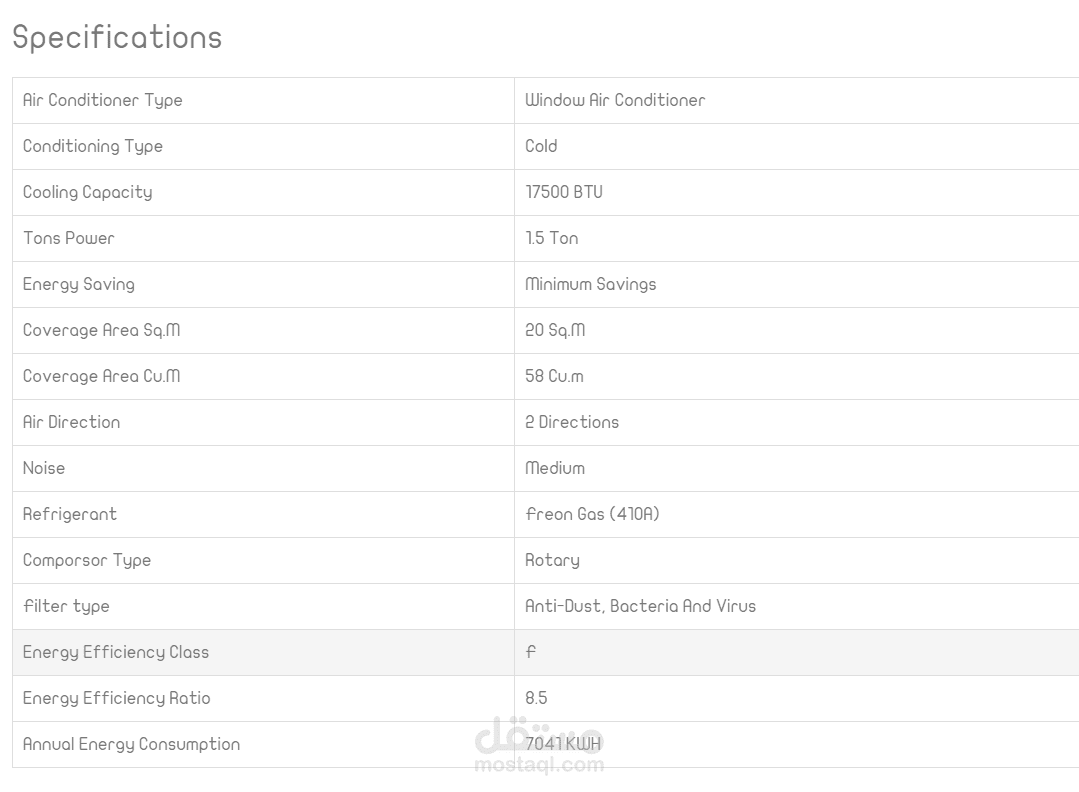The height and width of the screenshot is (792, 1079).
Task: Click the highlighted Energy Efficiency Class label
Action: (x=116, y=652)
